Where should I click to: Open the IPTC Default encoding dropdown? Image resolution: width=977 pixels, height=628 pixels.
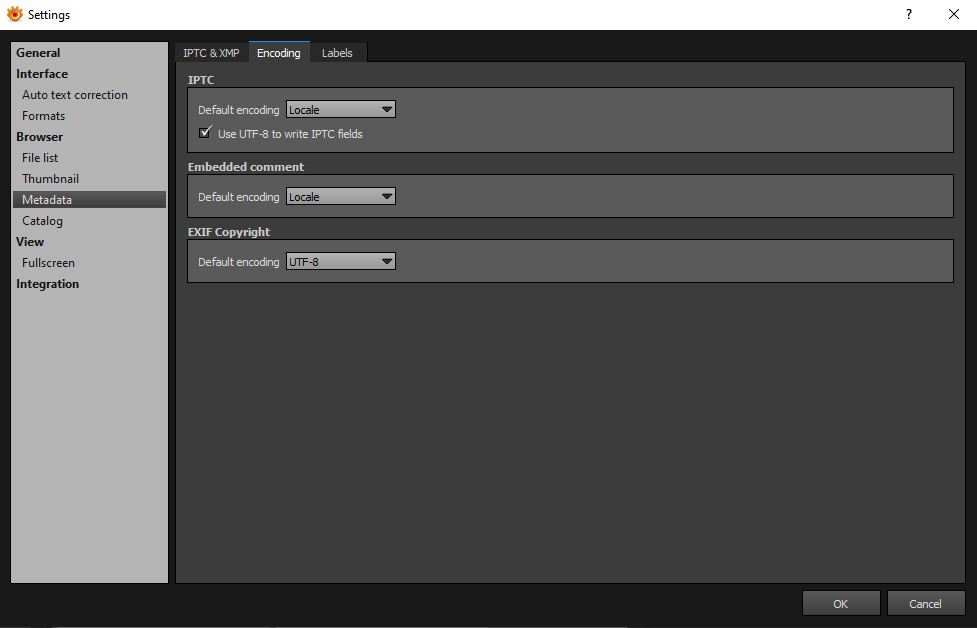pos(341,110)
